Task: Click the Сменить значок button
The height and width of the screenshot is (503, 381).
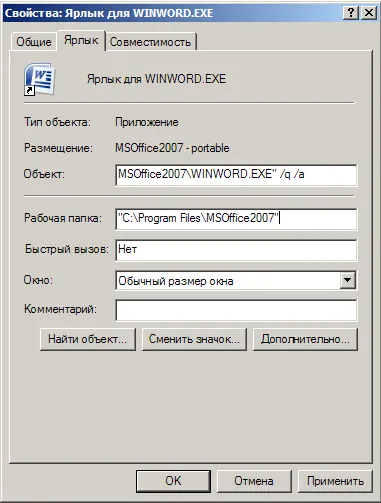Action: 194,339
